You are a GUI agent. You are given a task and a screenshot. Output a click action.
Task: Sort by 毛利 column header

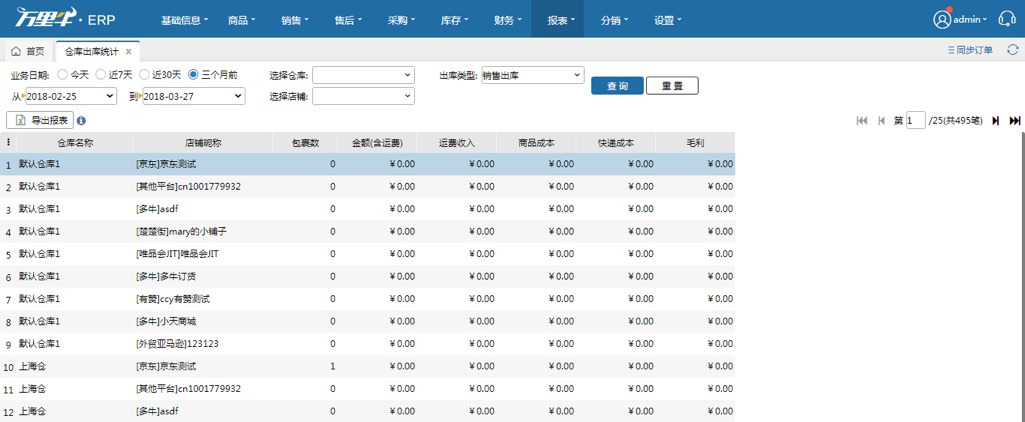pyautogui.click(x=695, y=142)
